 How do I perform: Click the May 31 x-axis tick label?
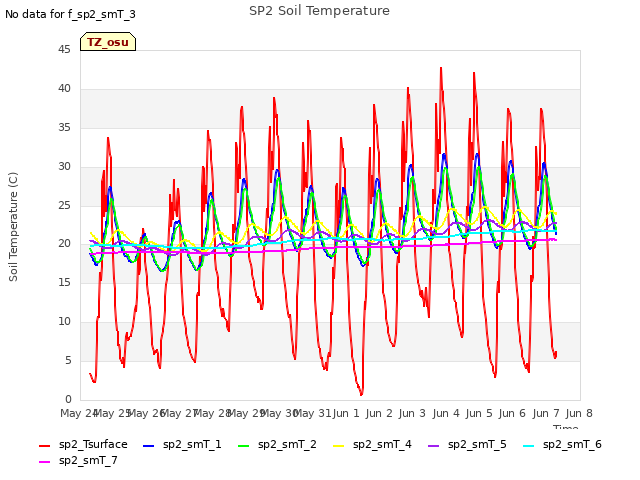[312, 413]
